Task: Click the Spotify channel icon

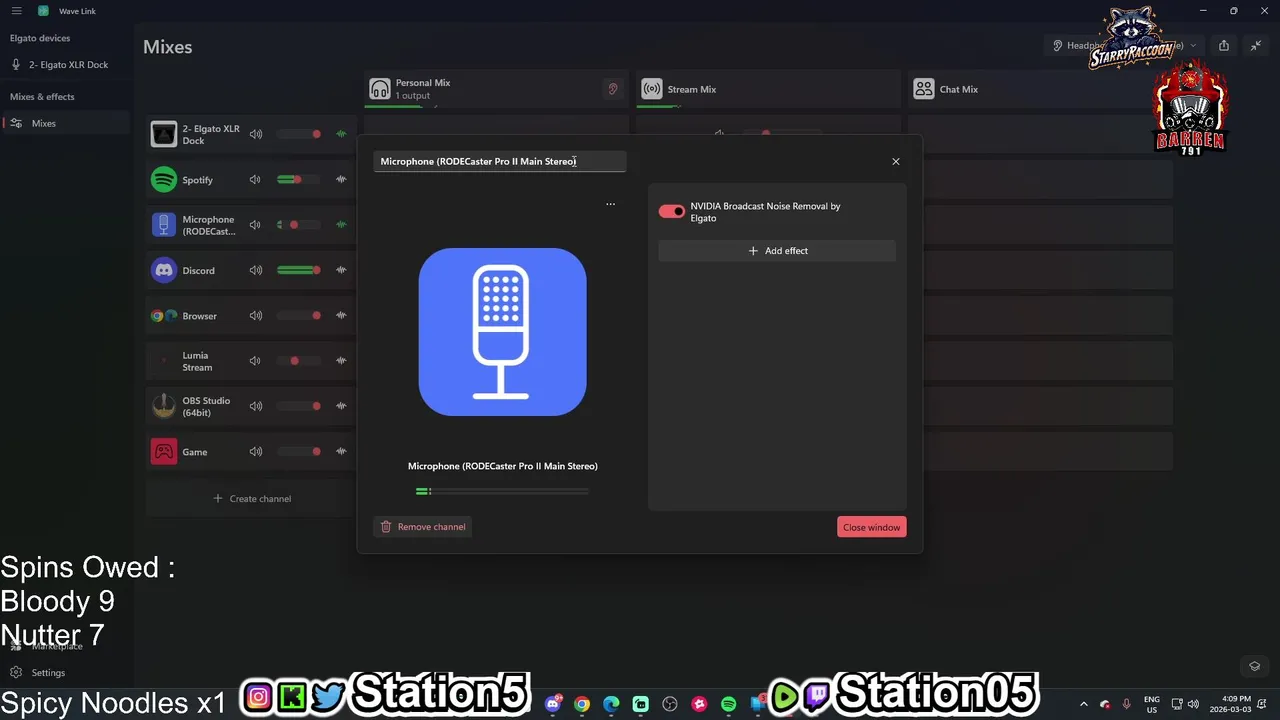Action: pyautogui.click(x=164, y=180)
